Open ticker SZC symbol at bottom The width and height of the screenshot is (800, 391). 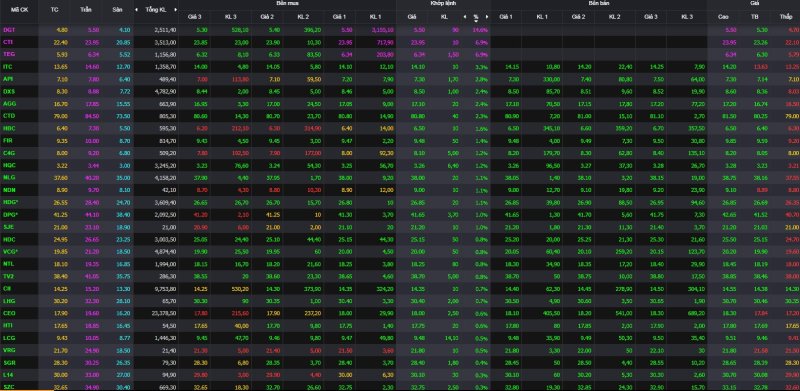(x=8, y=387)
